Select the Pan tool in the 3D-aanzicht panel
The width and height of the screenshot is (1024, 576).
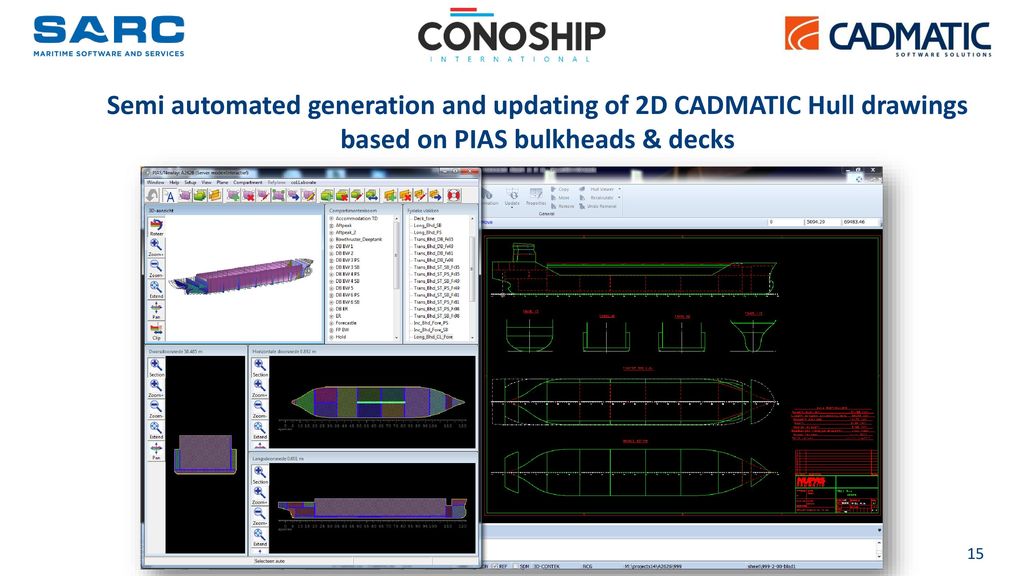point(156,310)
